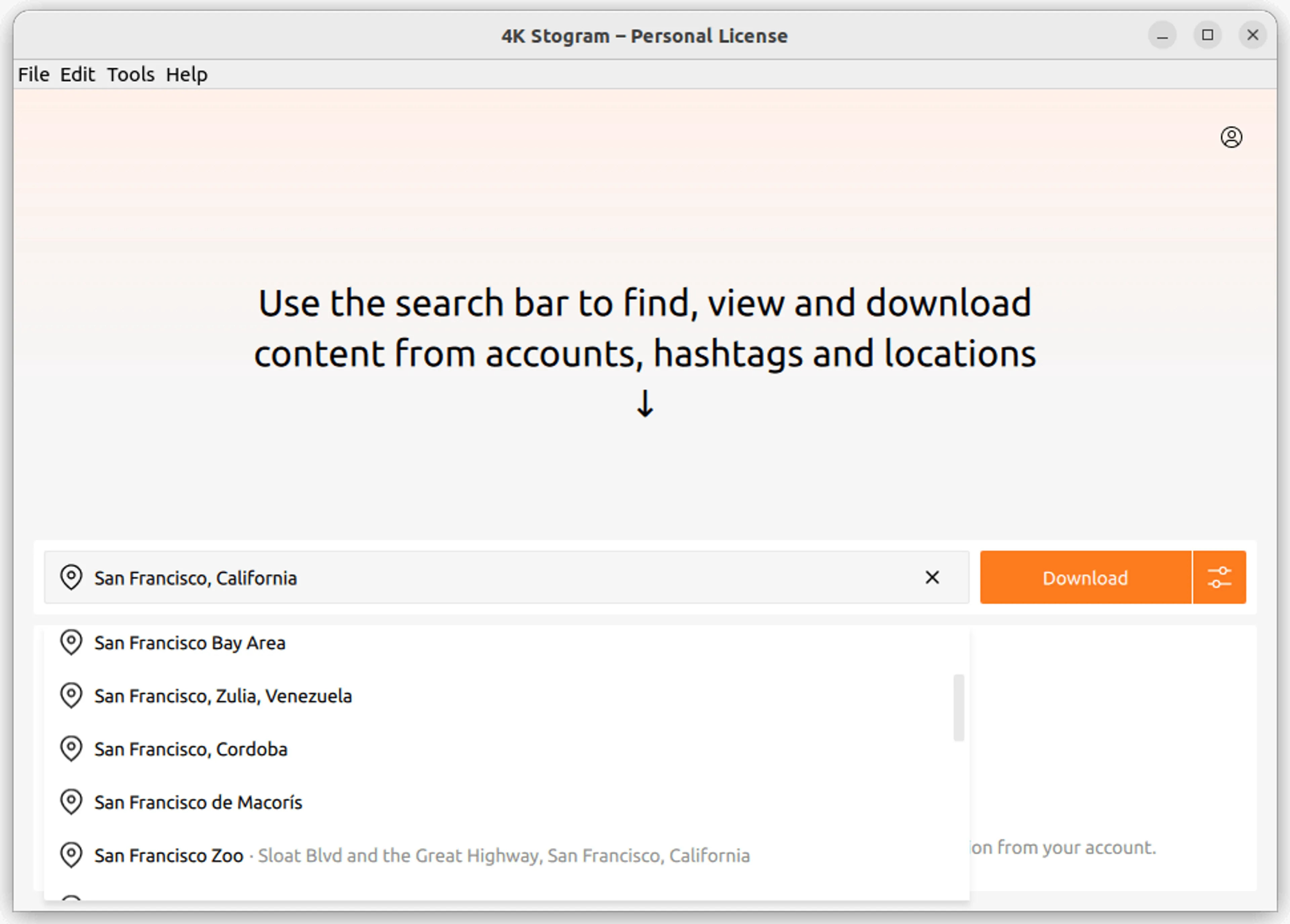Click pin icon beside San Francisco Zoo
Image resolution: width=1290 pixels, height=924 pixels.
point(71,855)
